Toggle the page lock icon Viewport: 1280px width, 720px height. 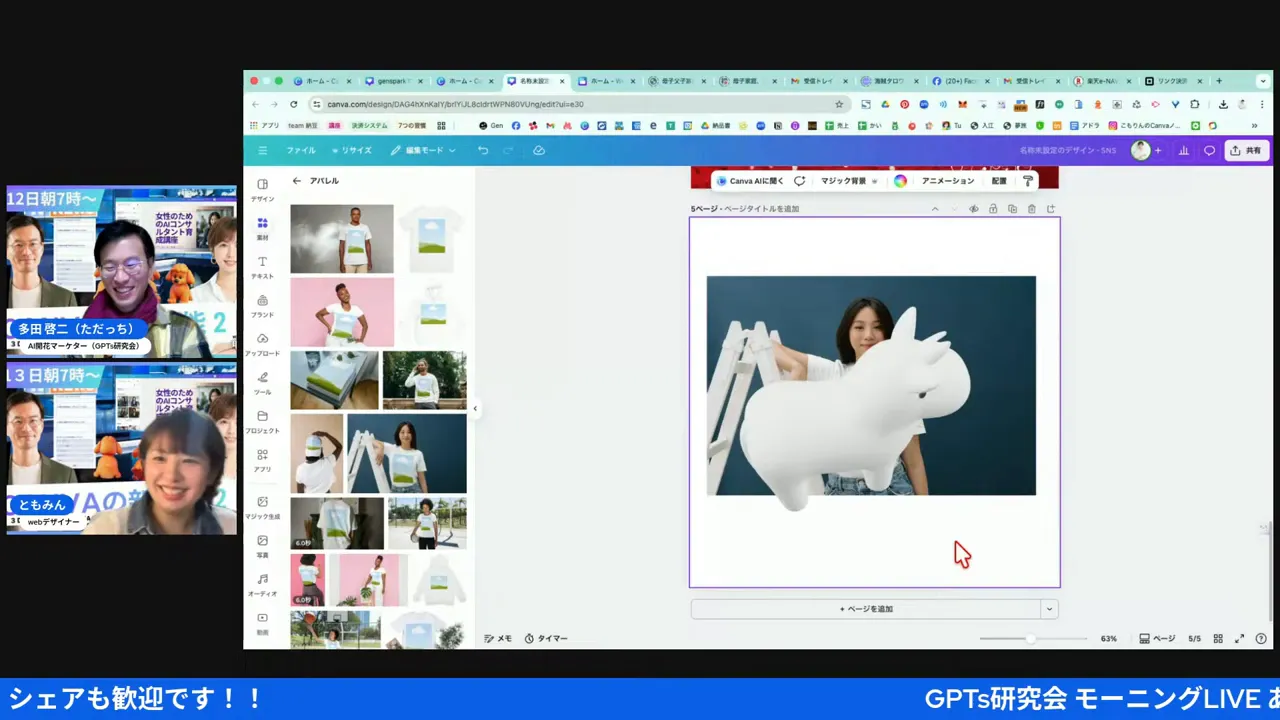coord(993,209)
